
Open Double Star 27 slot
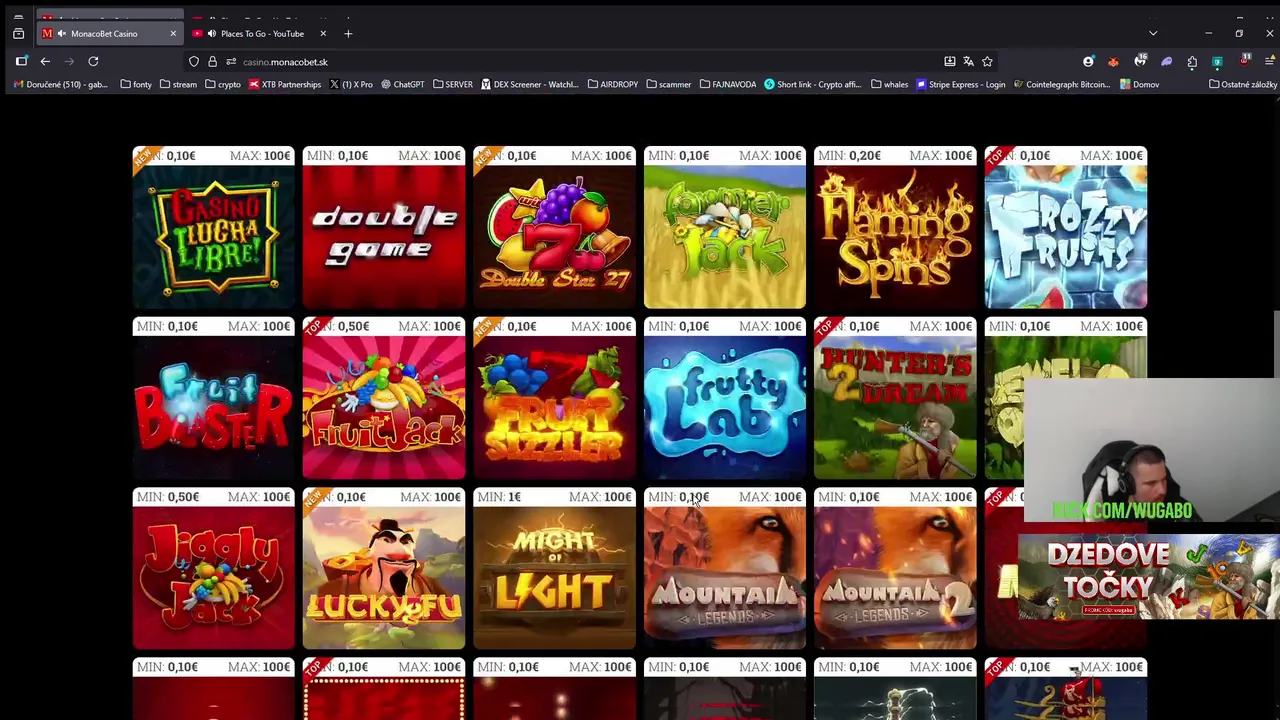555,228
